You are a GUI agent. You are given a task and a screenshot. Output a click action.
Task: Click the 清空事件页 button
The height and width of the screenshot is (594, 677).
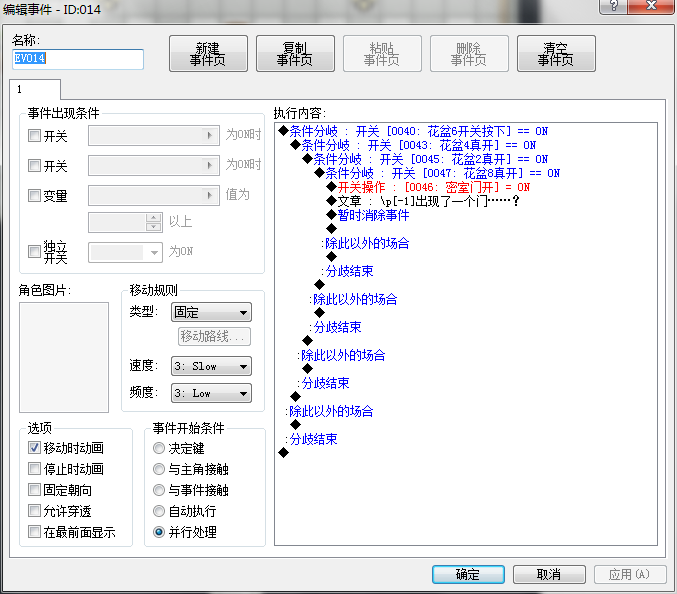point(556,54)
